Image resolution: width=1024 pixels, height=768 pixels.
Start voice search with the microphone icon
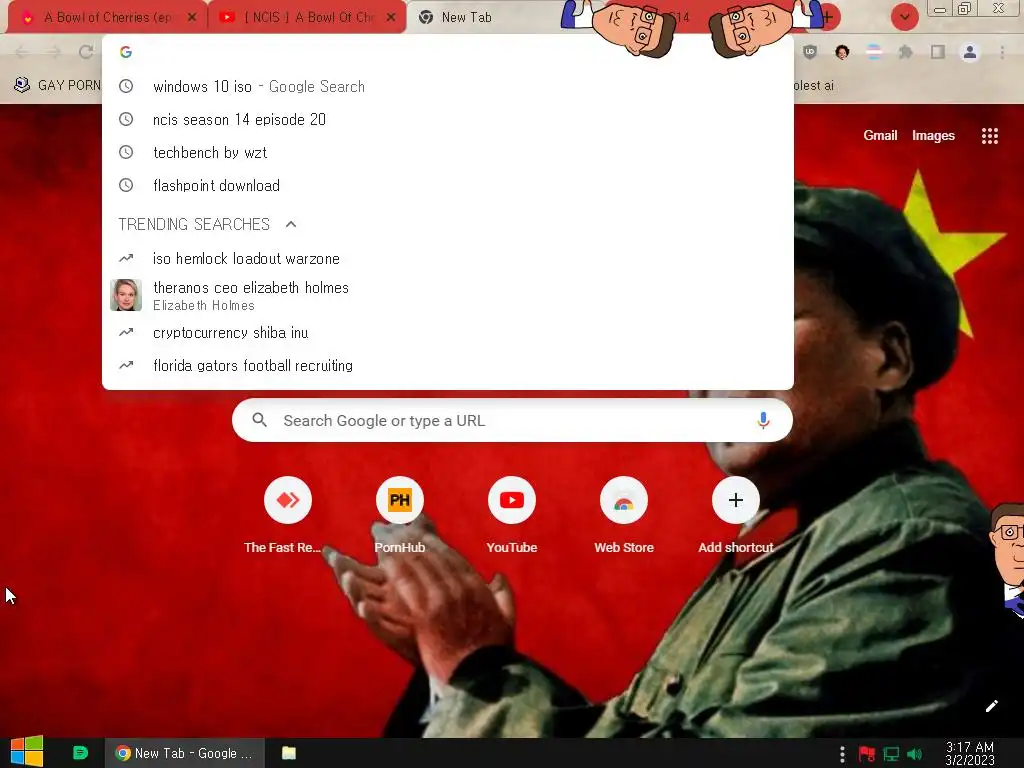pyautogui.click(x=763, y=421)
